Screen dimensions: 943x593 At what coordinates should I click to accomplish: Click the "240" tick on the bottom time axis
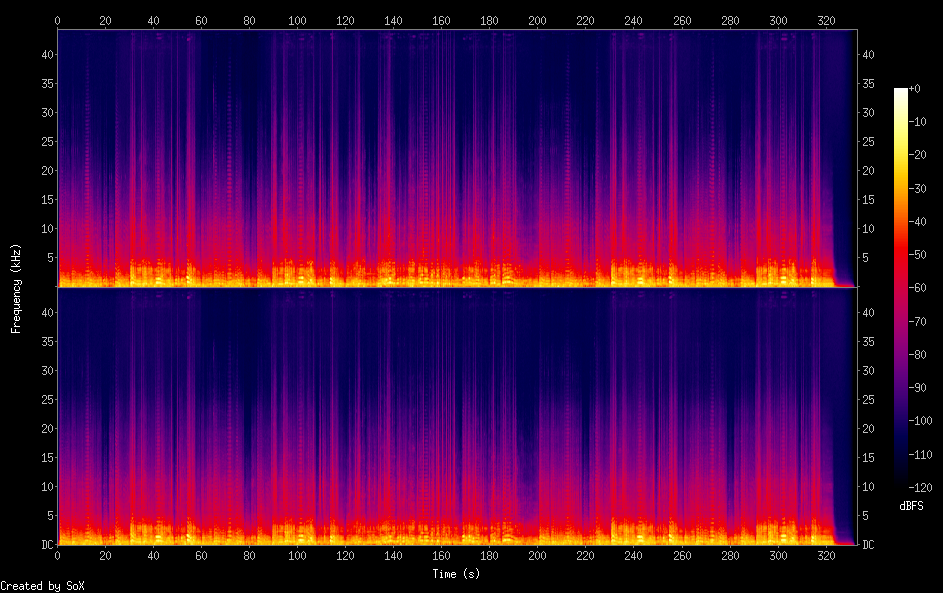[634, 556]
